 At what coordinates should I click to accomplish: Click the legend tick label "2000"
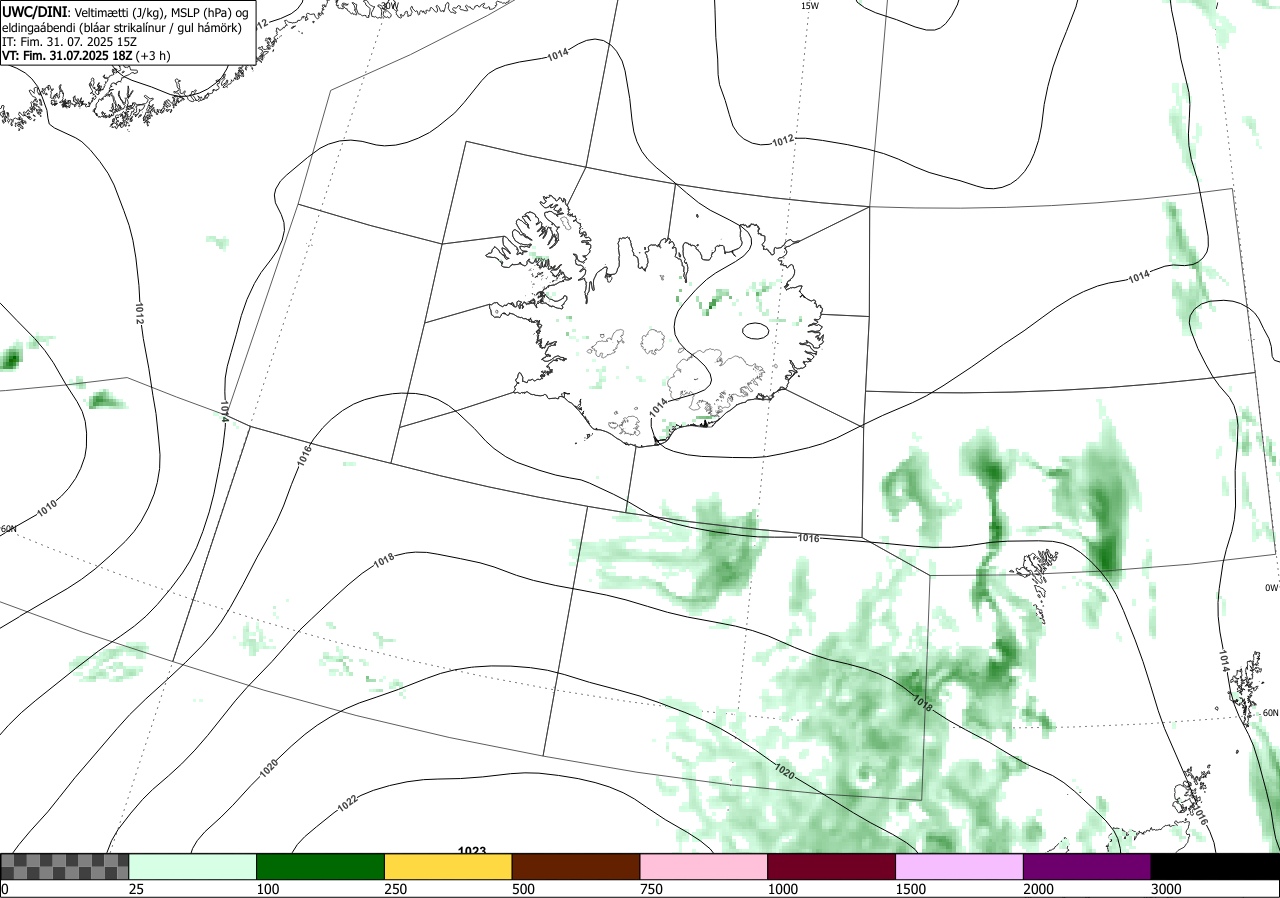click(x=1038, y=889)
